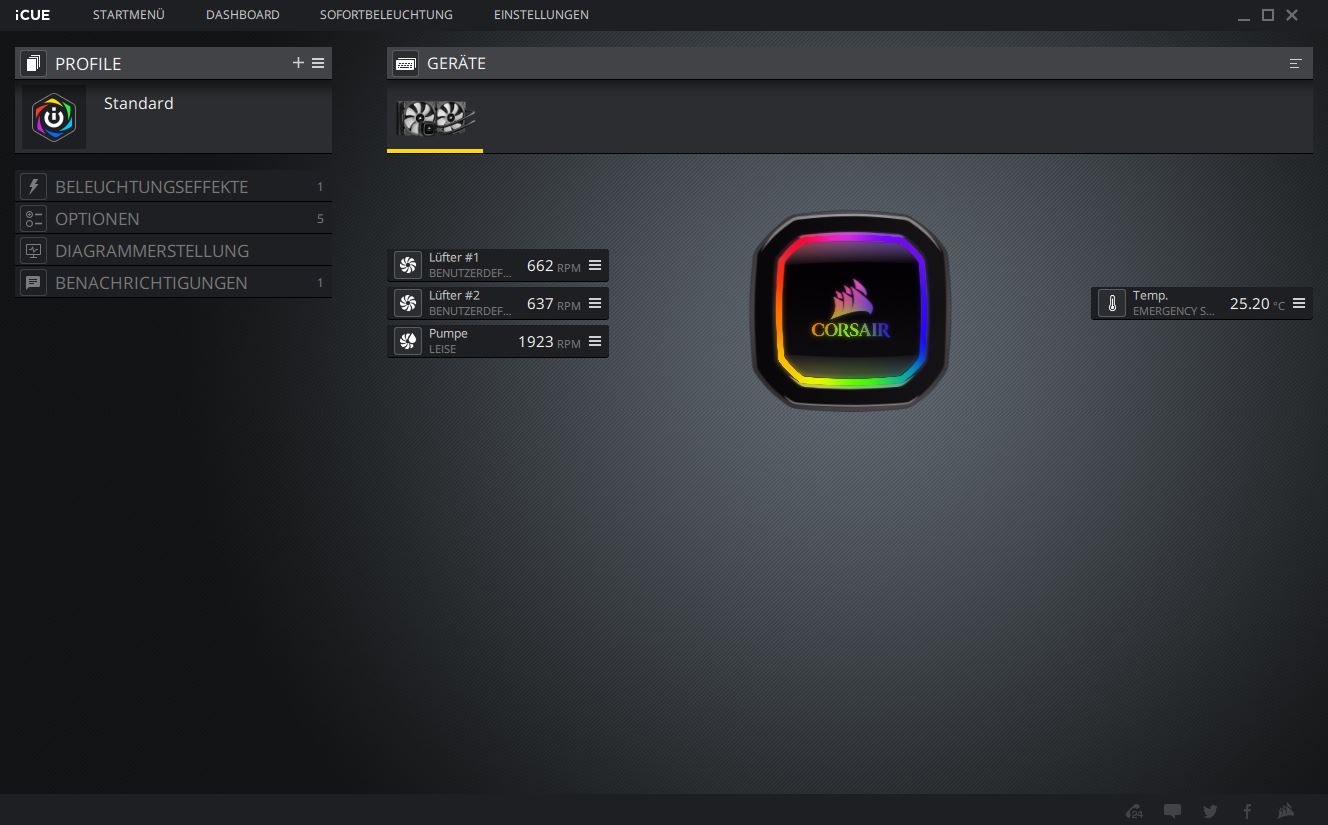Maximize the iCUE window
1328x825 pixels.
click(1268, 15)
